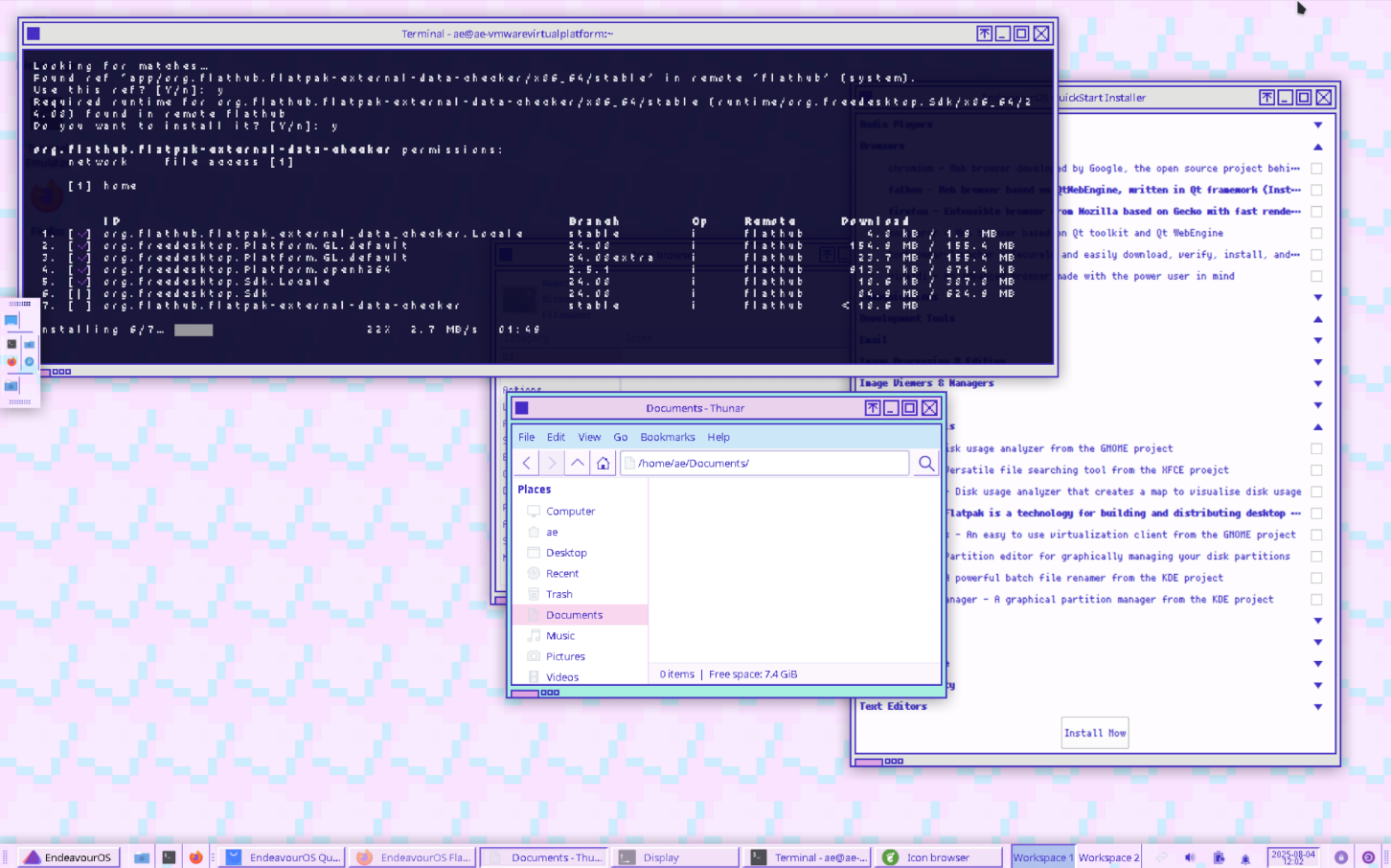
Task: Check the KDE batch file renamer checkbox
Action: pyautogui.click(x=1316, y=578)
